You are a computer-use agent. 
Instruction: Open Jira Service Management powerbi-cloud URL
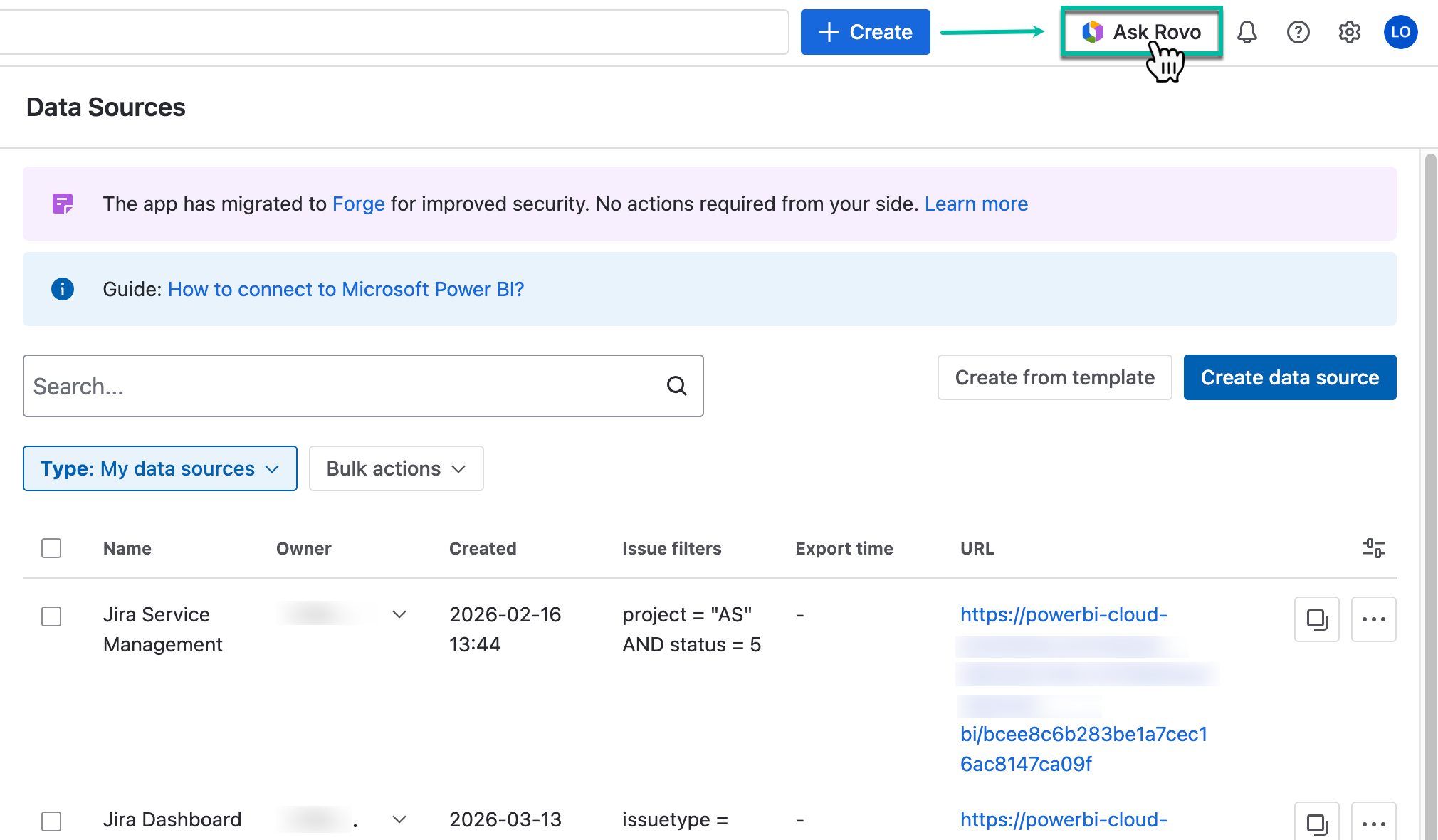click(x=1084, y=689)
